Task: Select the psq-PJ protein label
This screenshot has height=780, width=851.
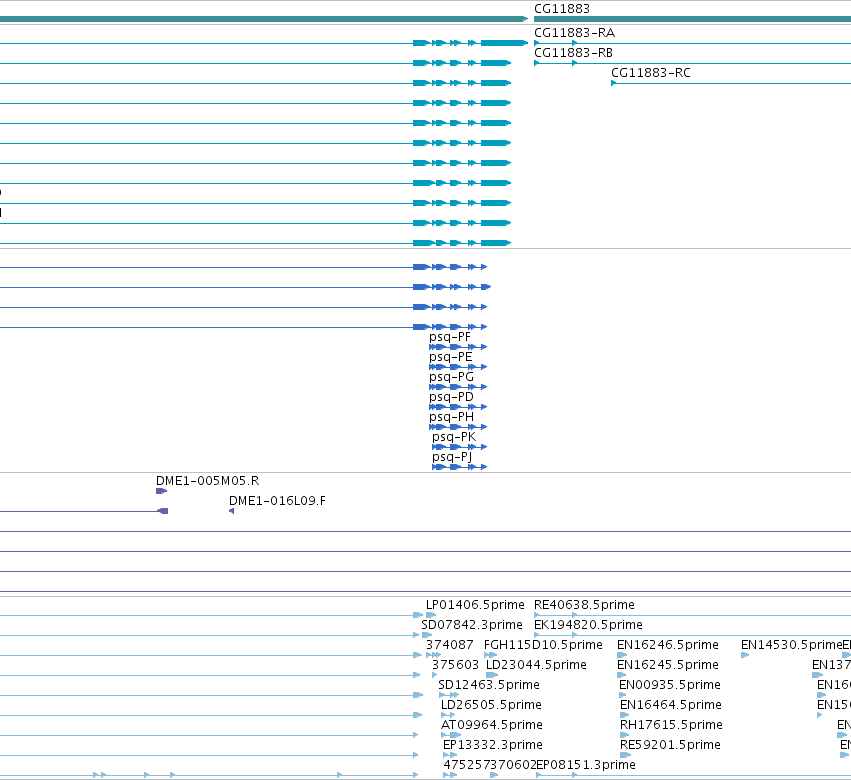Action: coord(452,457)
